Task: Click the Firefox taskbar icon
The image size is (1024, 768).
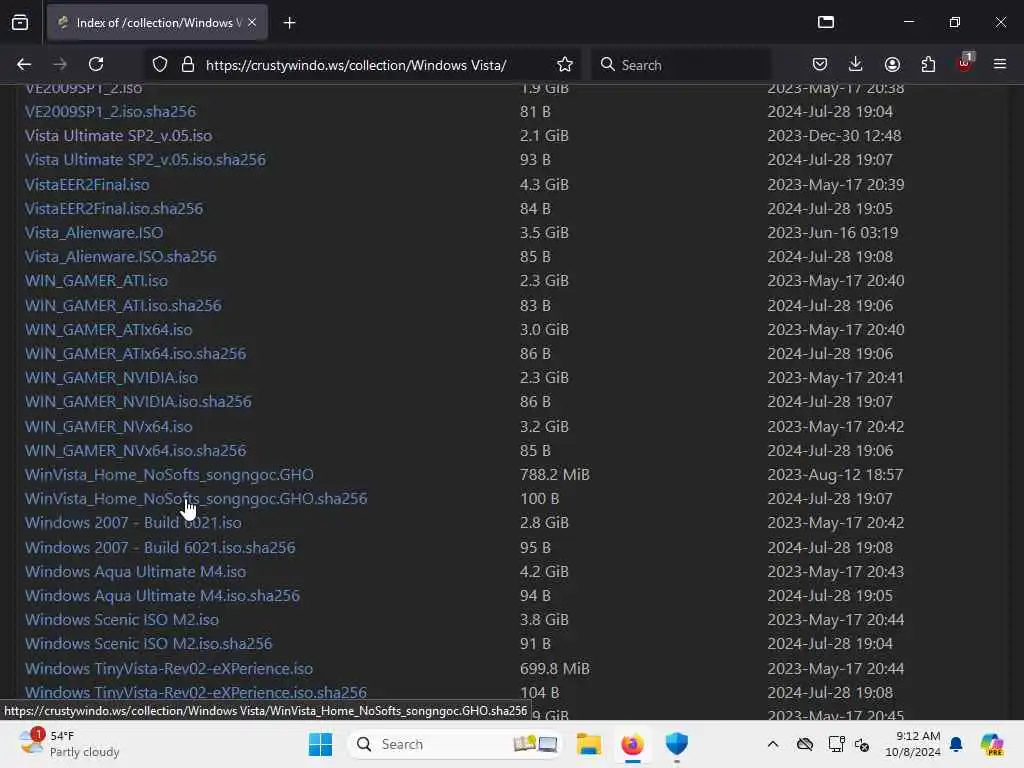Action: point(632,744)
